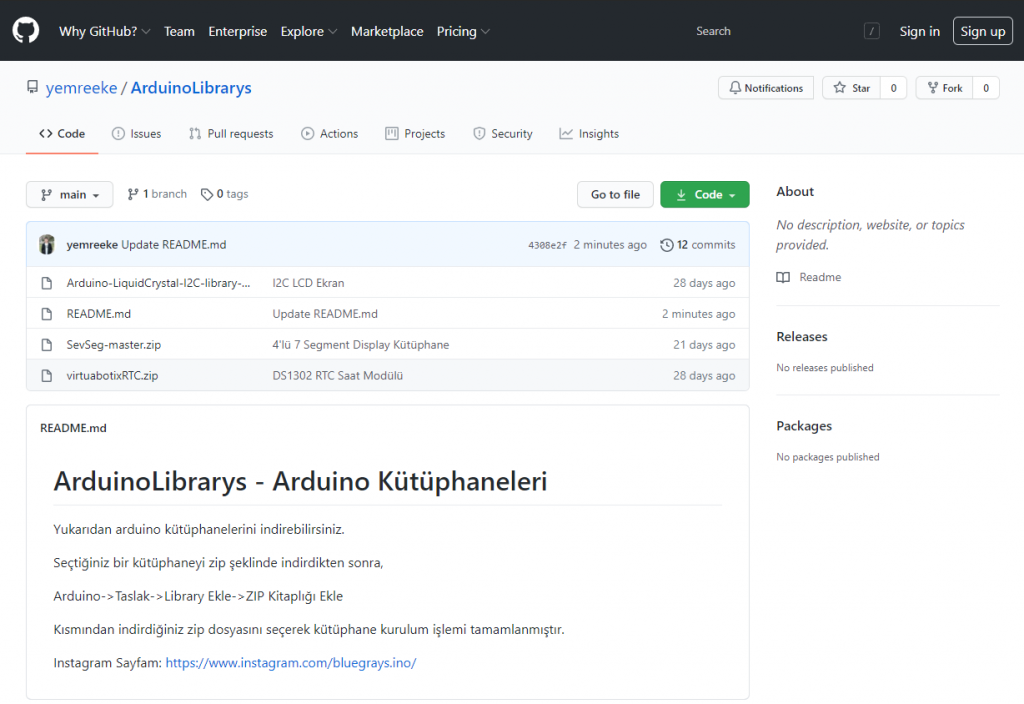Switch to the Actions tab
Screen dimensions: 1024x704
tap(329, 133)
